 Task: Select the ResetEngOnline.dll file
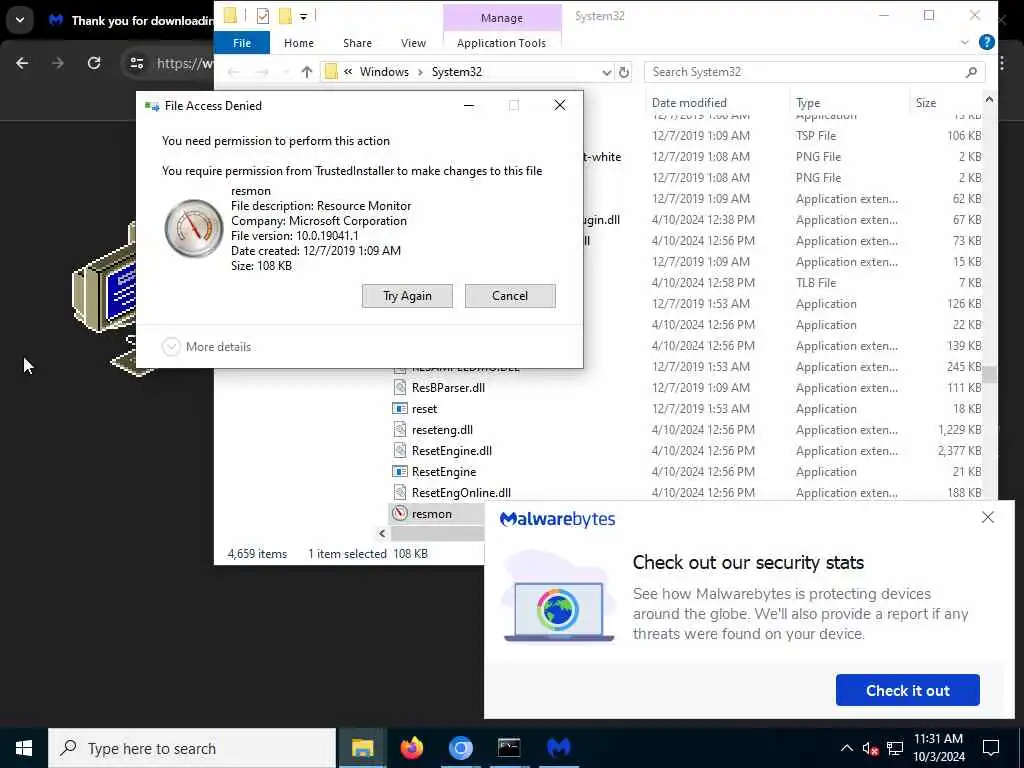click(x=461, y=492)
